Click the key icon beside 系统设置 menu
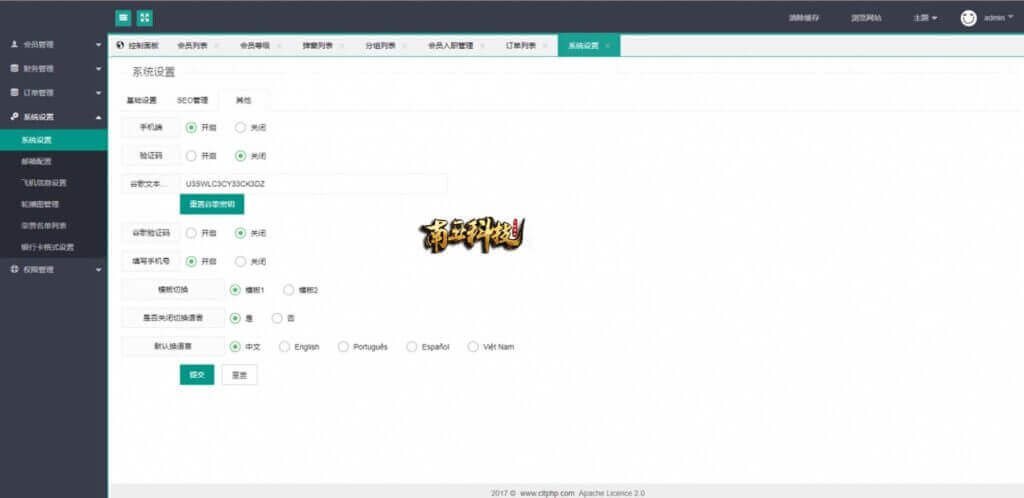Screen dimensions: 1024x498 click(14, 117)
